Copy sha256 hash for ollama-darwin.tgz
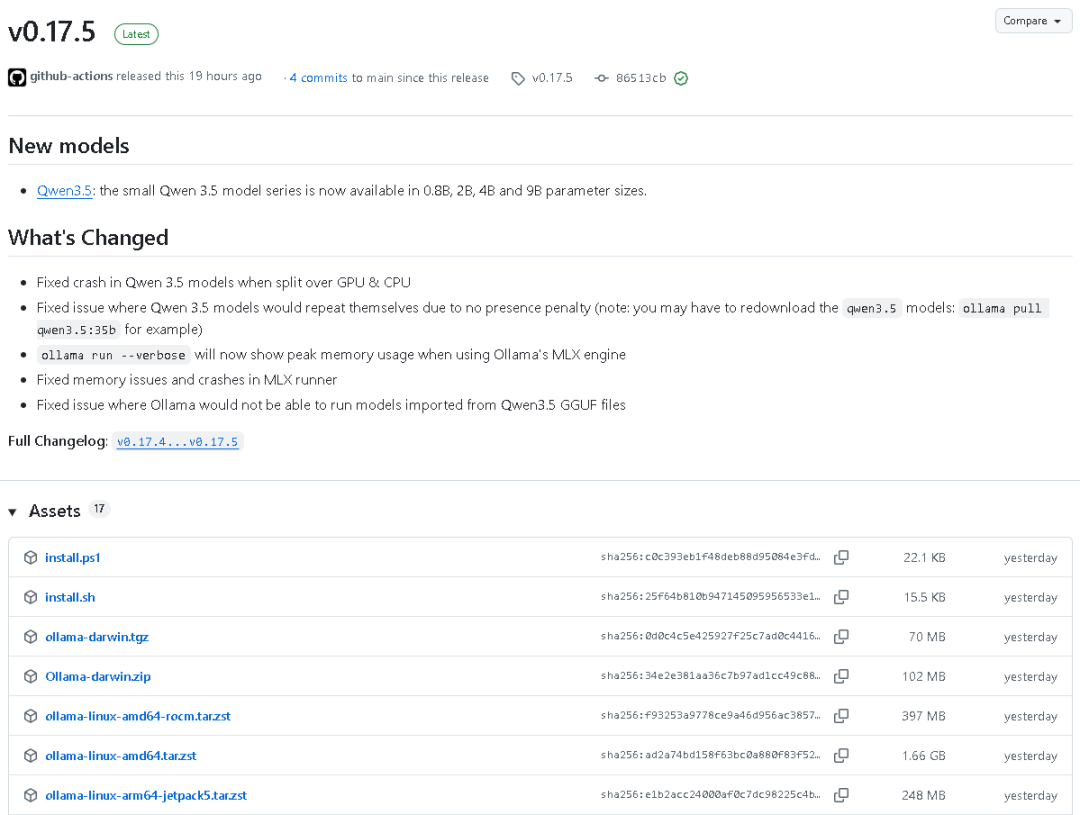 pyautogui.click(x=841, y=637)
